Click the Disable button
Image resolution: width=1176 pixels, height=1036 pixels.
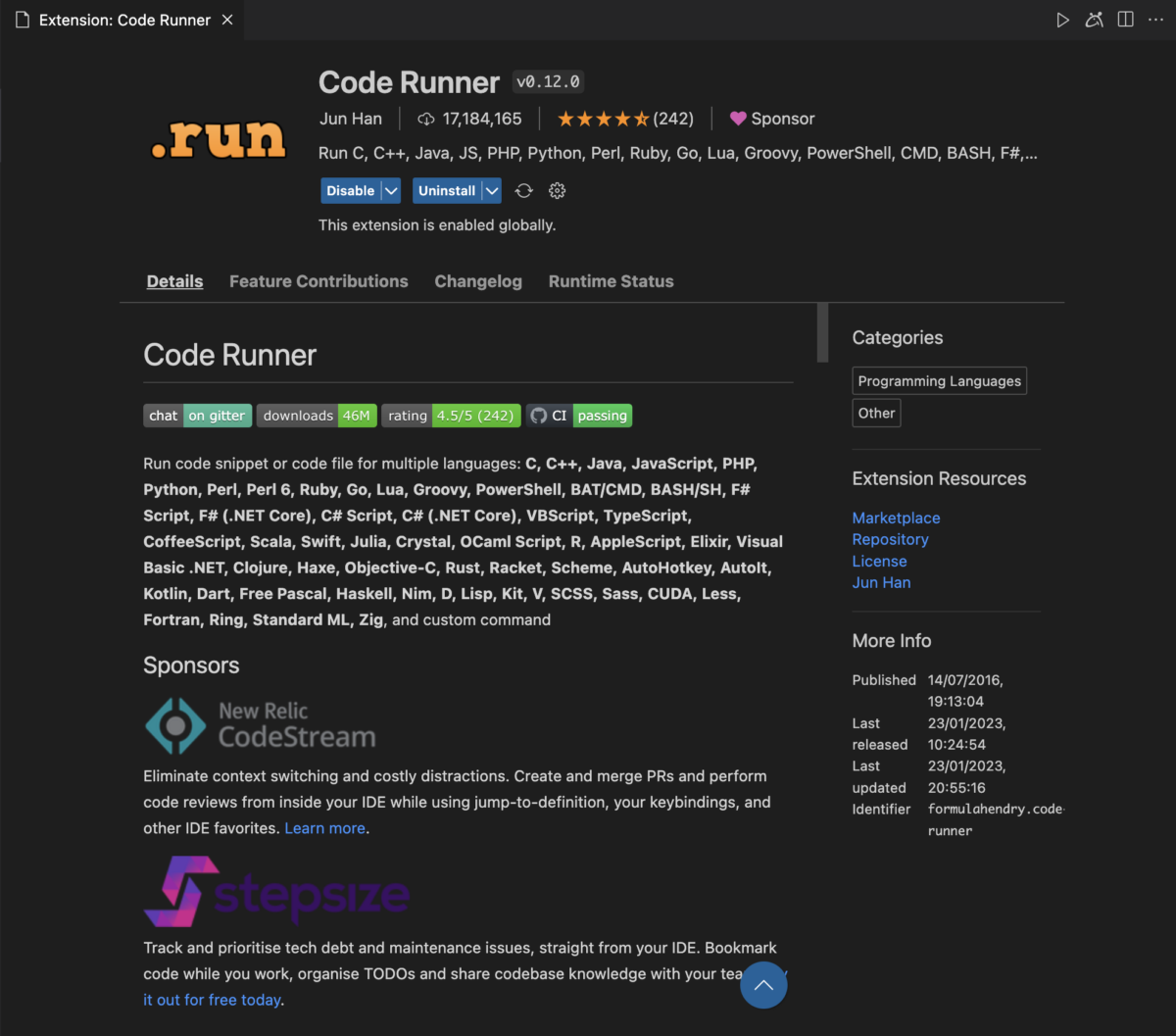coord(350,191)
